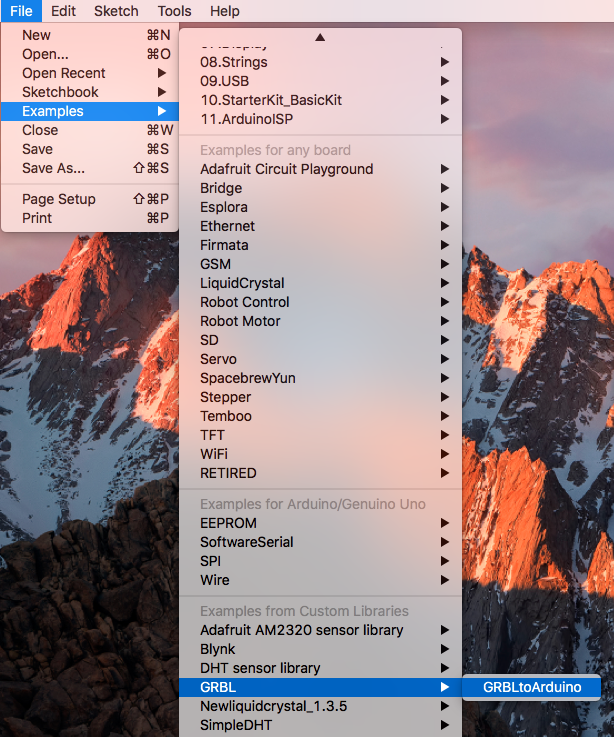The height and width of the screenshot is (737, 614).
Task: Open the Tools menu
Action: pyautogui.click(x=174, y=11)
